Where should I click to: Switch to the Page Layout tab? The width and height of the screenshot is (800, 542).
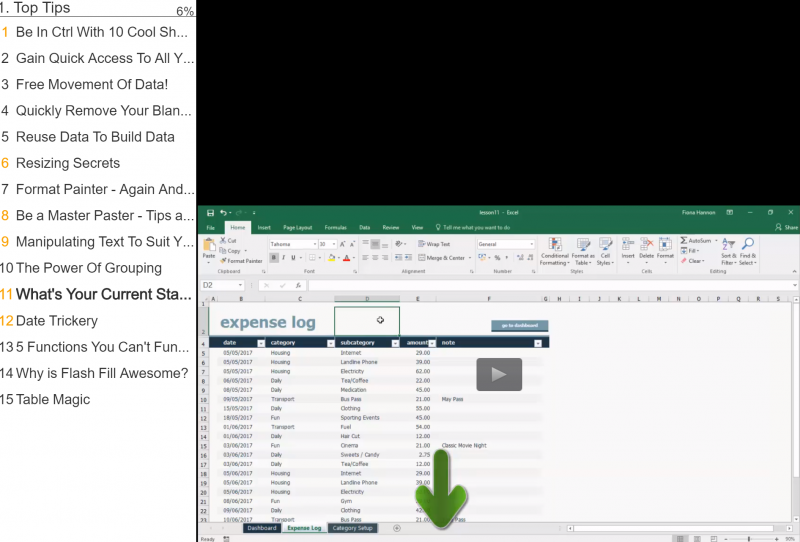[297, 228]
